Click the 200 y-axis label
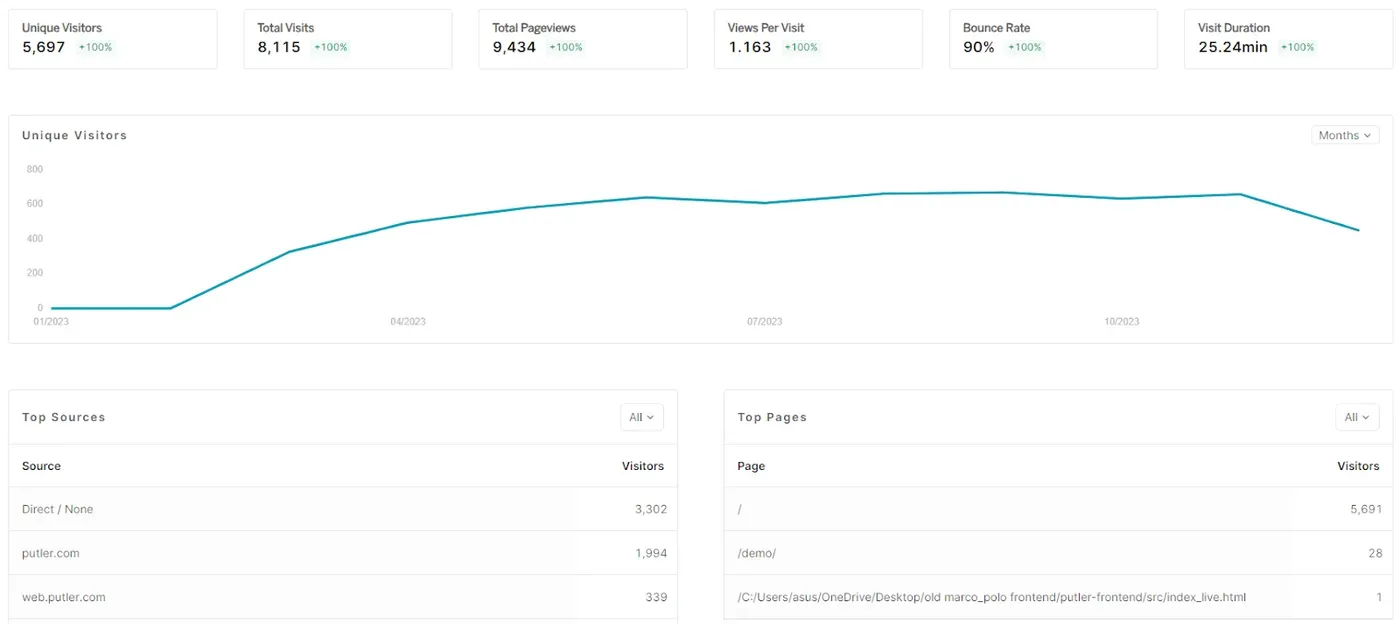This screenshot has width=1400, height=624. pos(35,273)
